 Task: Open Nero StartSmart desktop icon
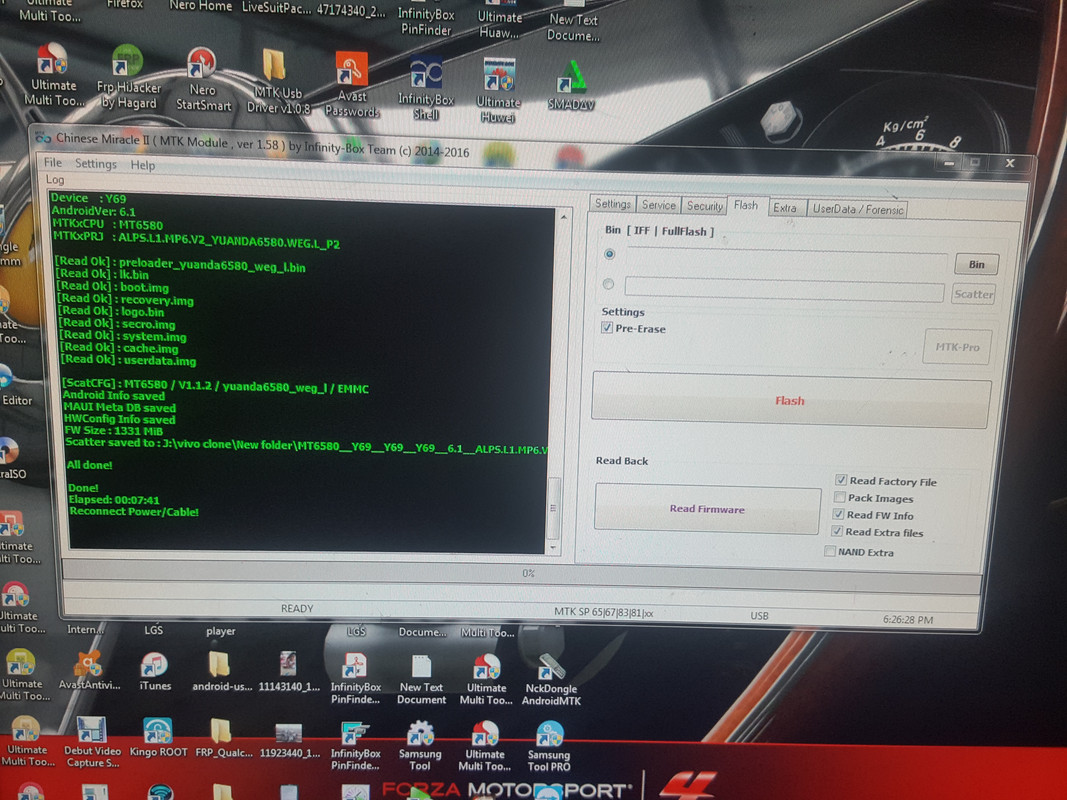coord(203,78)
